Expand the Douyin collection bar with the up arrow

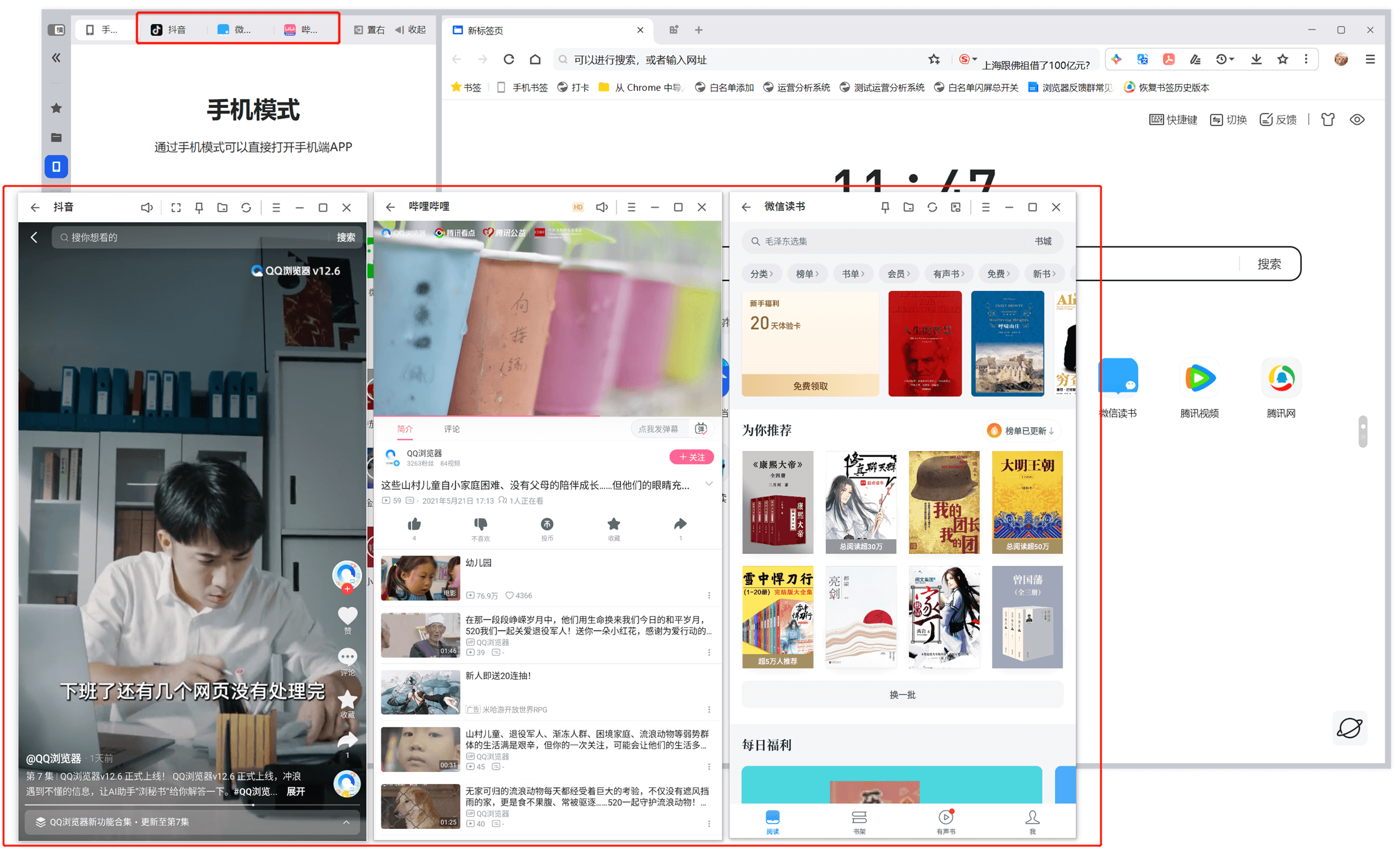coord(347,822)
